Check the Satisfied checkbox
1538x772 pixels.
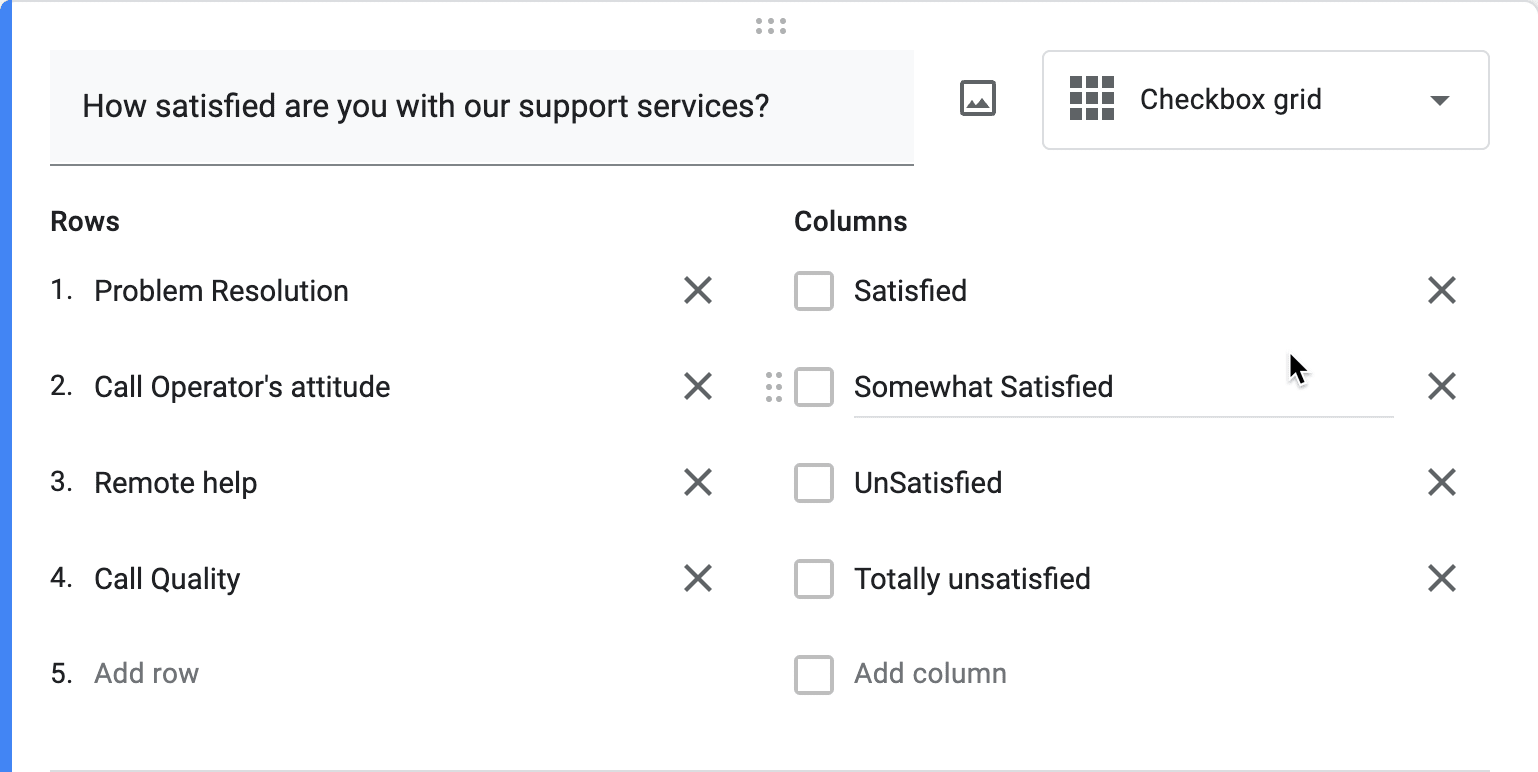813,290
